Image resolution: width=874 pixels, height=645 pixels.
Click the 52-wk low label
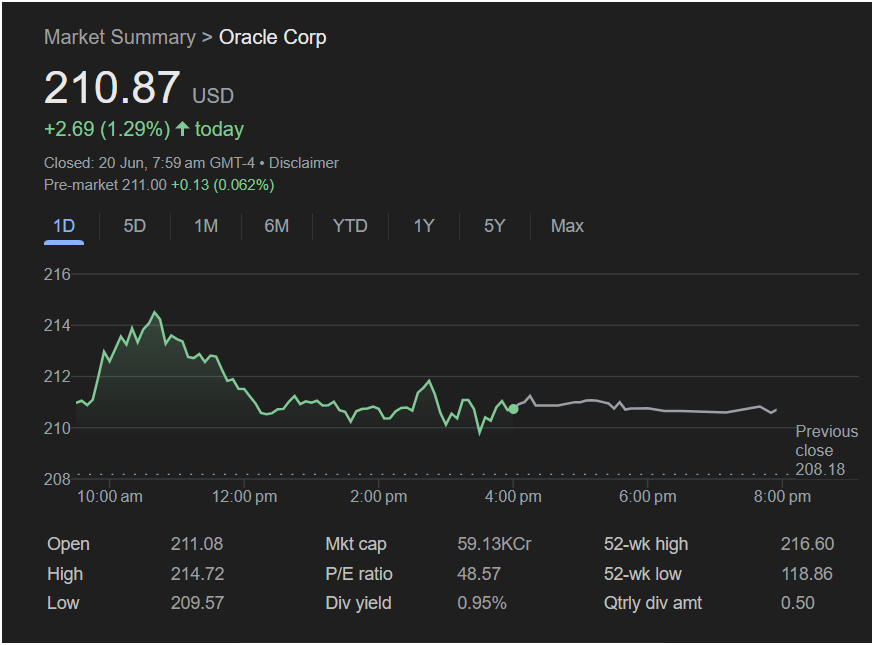coord(643,574)
